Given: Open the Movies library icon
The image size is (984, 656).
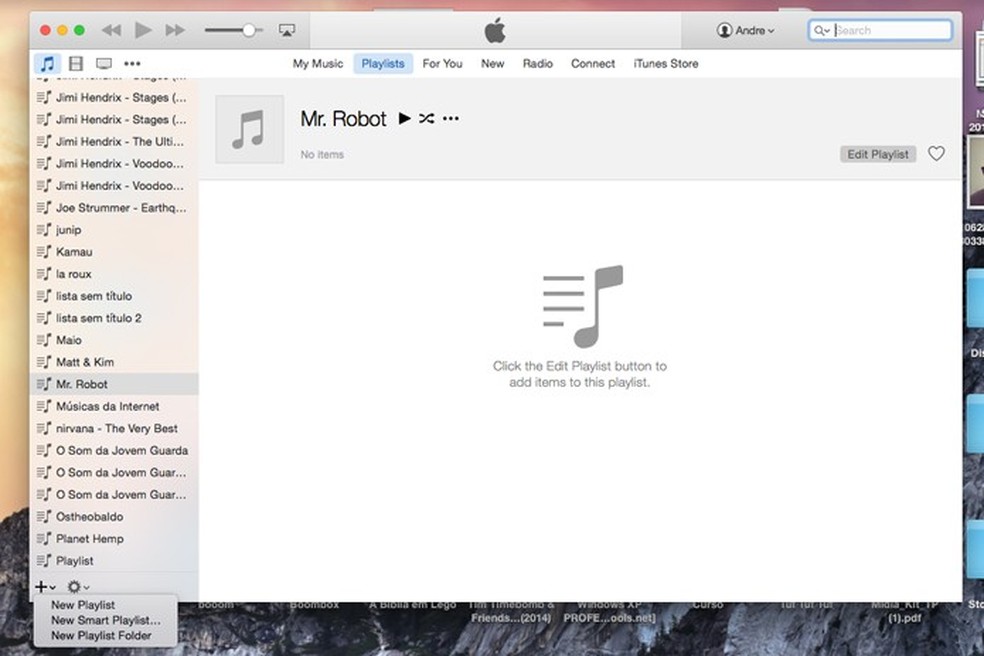Looking at the screenshot, I should [75, 63].
